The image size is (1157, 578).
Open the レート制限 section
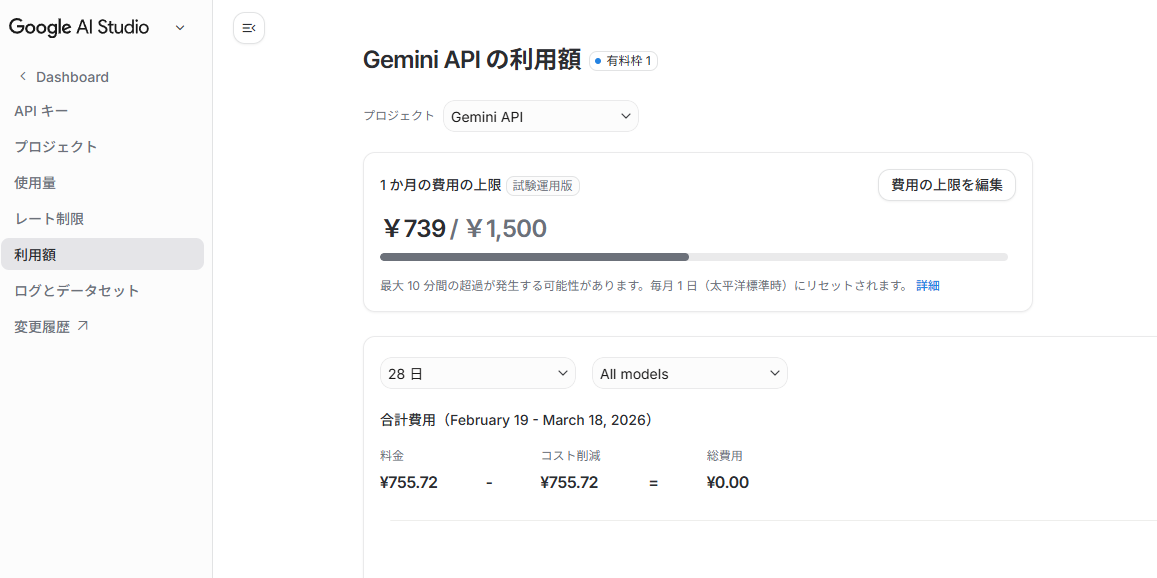pyautogui.click(x=50, y=218)
